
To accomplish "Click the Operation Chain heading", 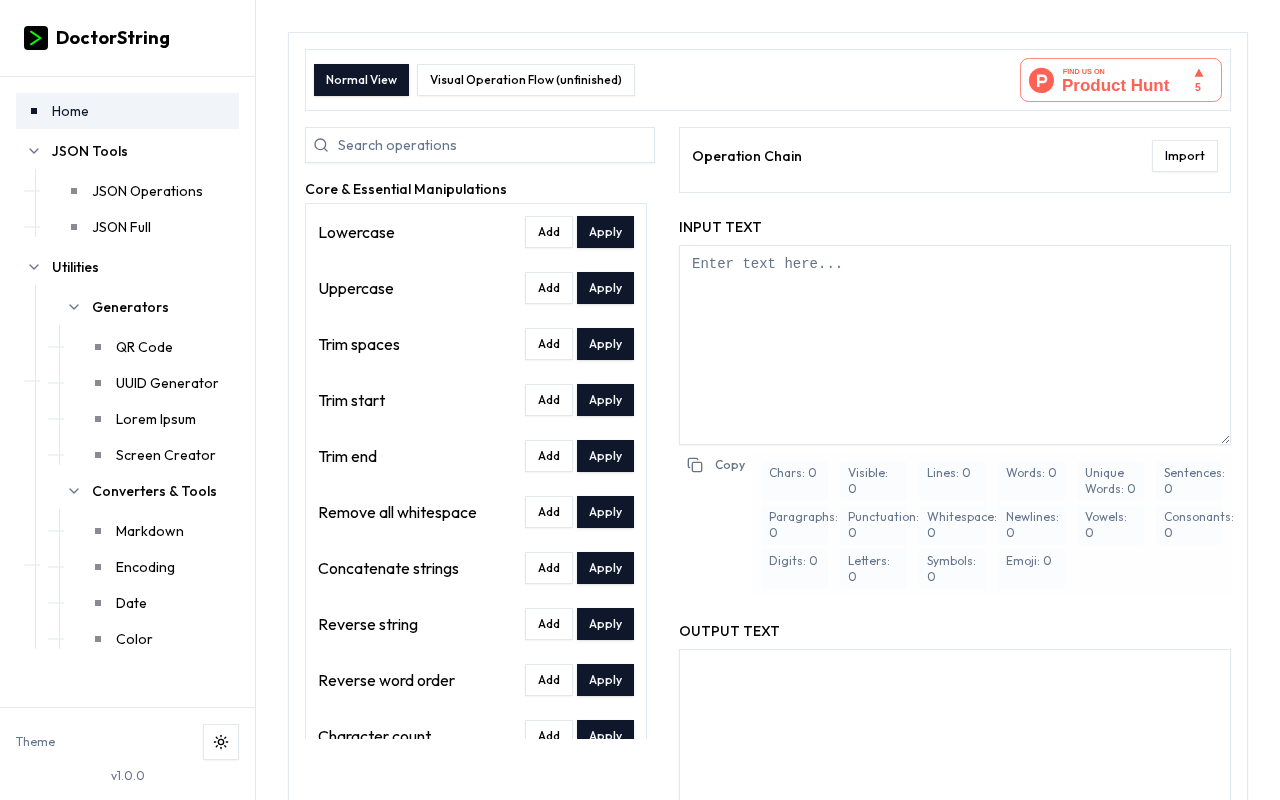I will click(x=747, y=156).
